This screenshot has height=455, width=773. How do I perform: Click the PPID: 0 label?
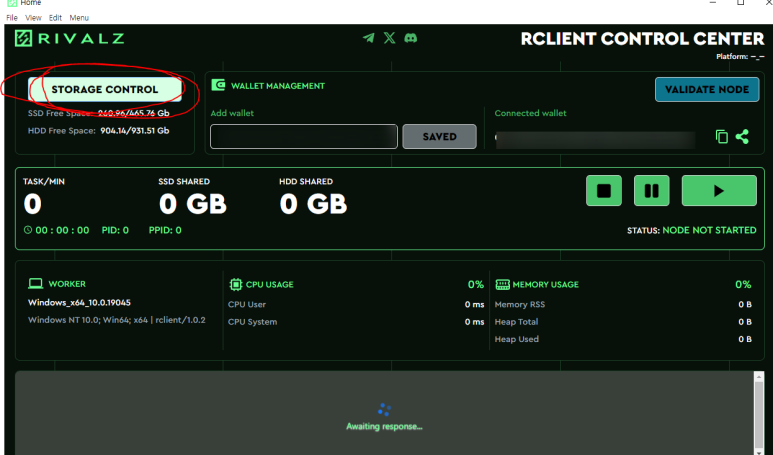(165, 230)
